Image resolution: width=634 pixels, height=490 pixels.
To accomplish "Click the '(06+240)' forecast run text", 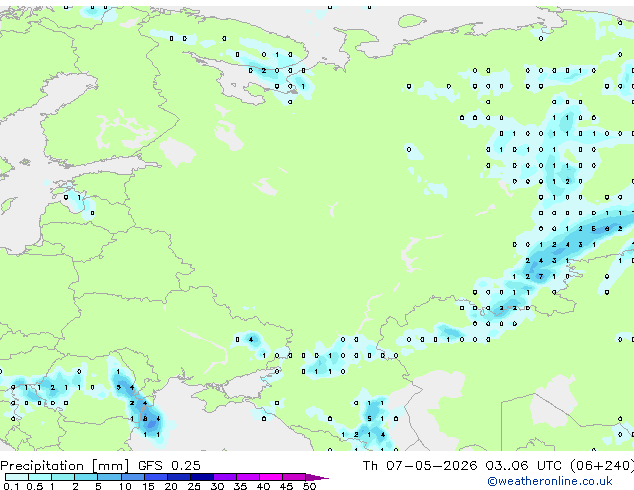I will (602, 466).
